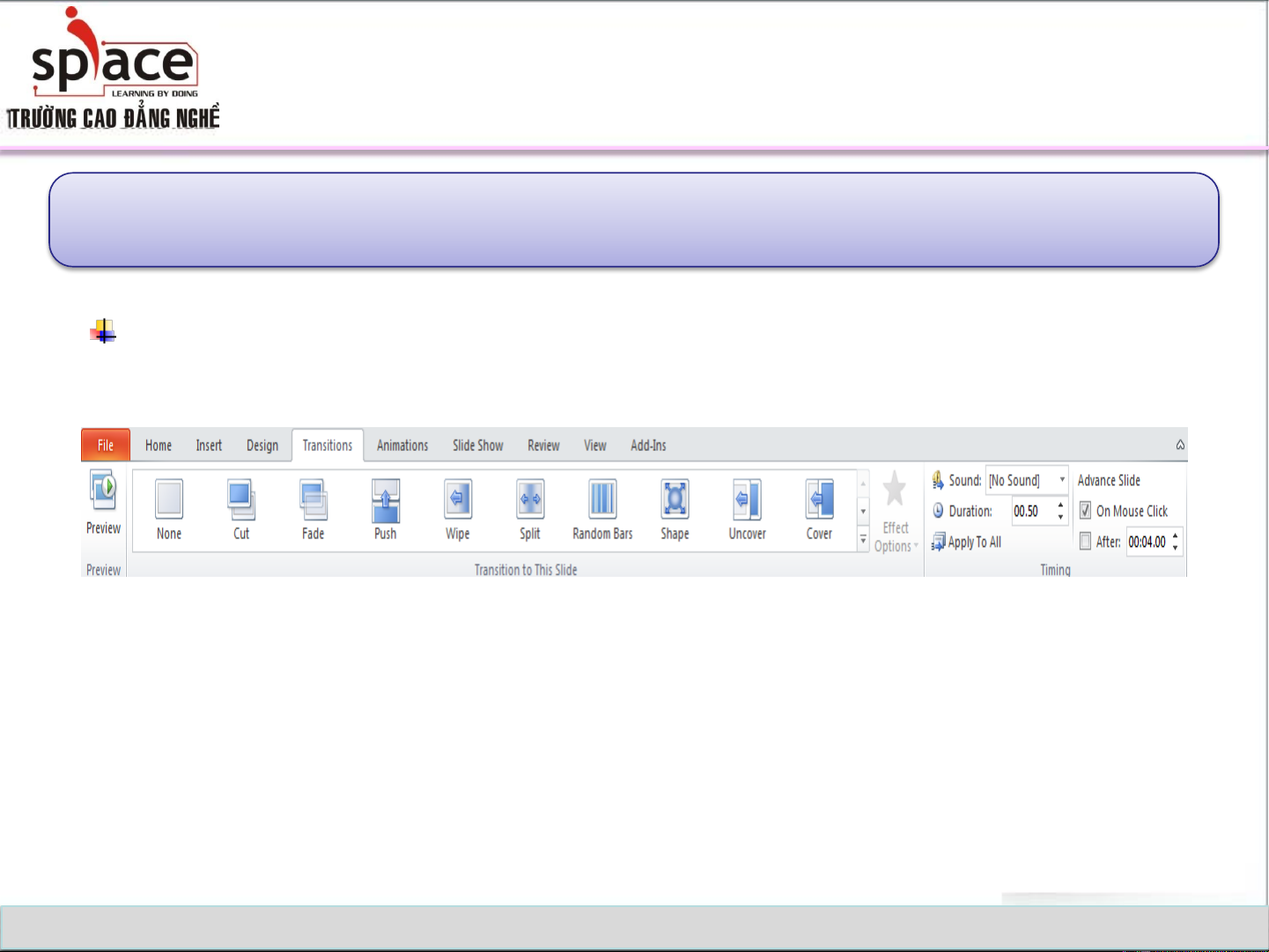1269x952 pixels.
Task: Click the Apply To All button
Action: [967, 542]
